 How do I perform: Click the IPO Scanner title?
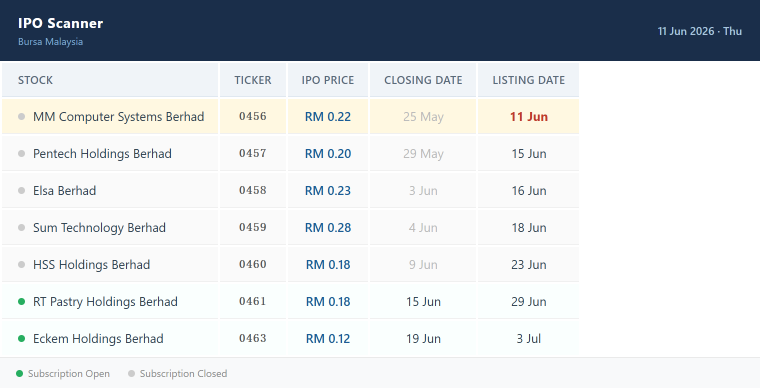(x=61, y=23)
